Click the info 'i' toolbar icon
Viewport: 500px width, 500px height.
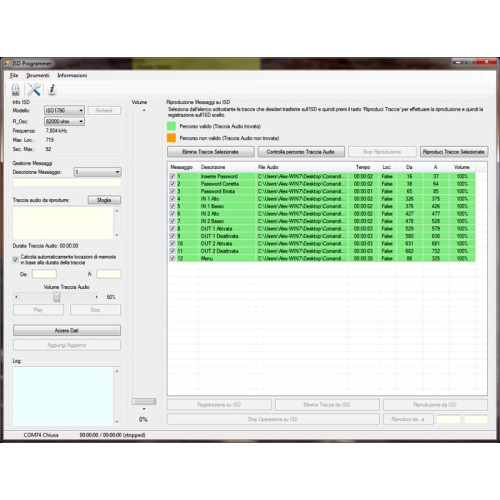(52, 89)
